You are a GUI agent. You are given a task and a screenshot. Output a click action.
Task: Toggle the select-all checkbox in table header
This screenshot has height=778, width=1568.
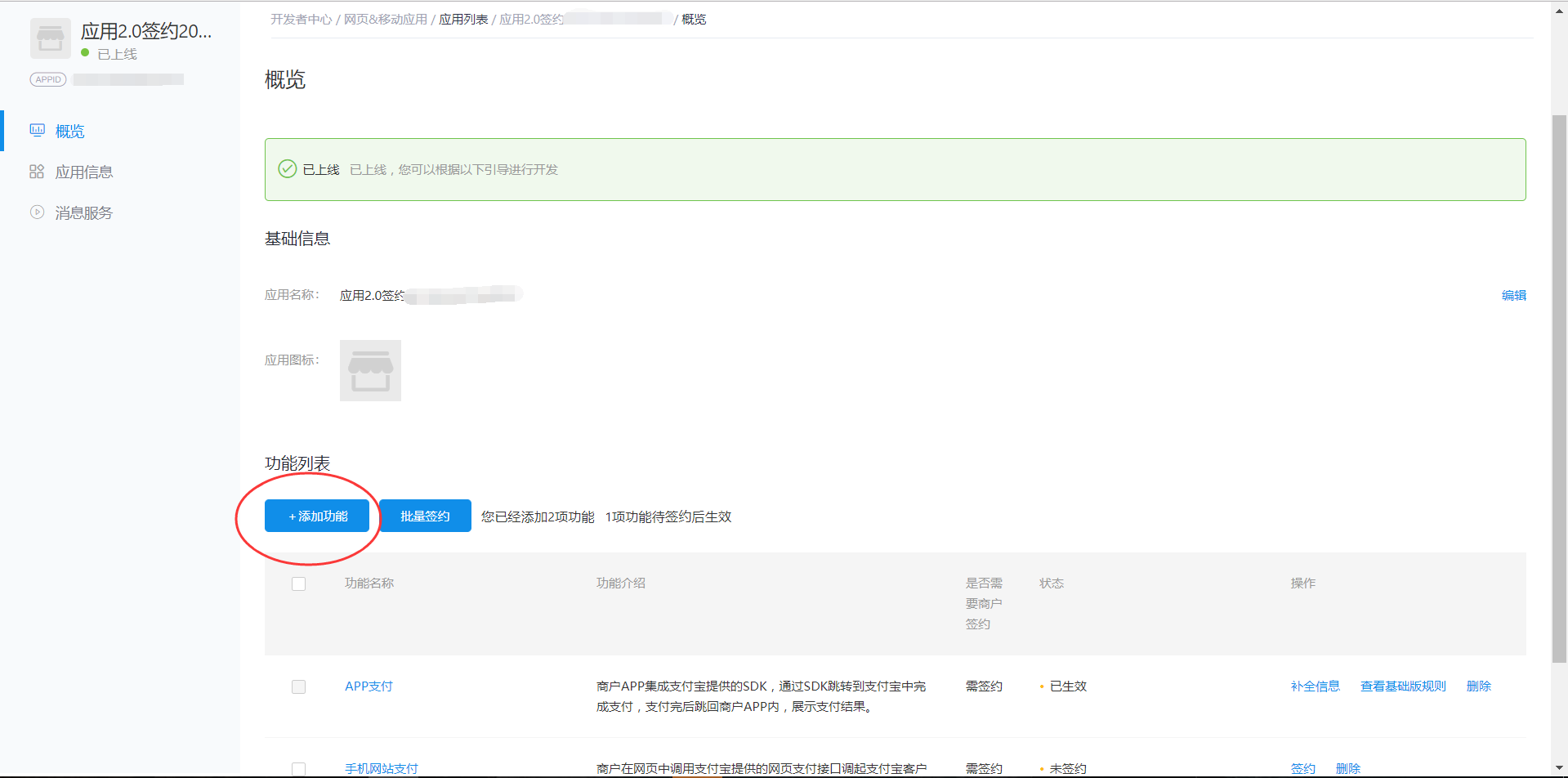pos(299,583)
